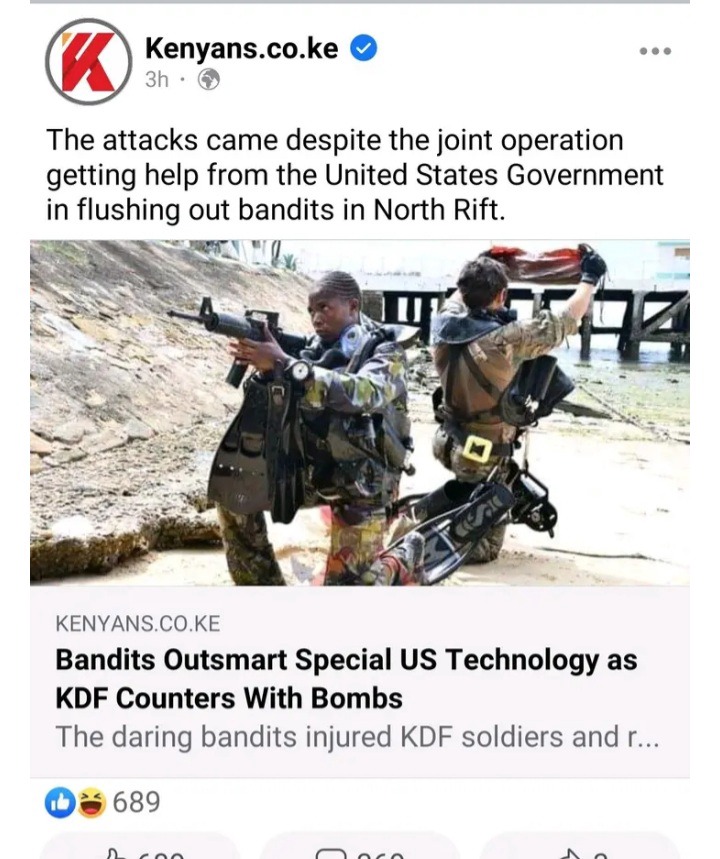Tap the caption starting 'The attacks came despite'
720x859 pixels.
click(355, 175)
